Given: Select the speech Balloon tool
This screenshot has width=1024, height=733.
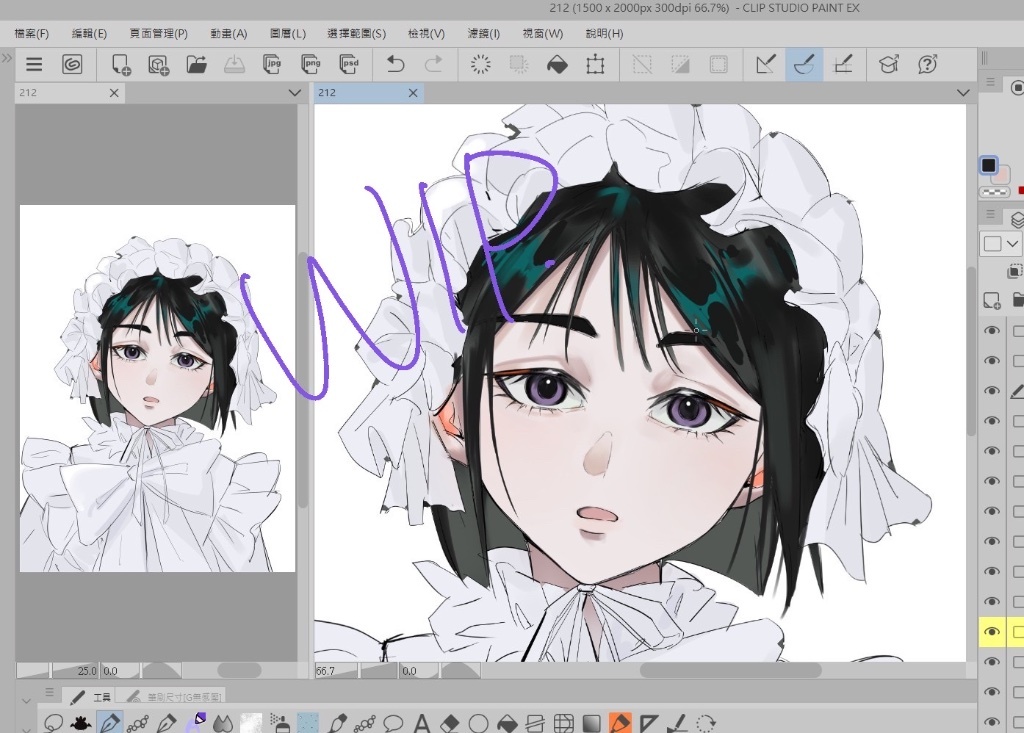Looking at the screenshot, I should click(x=393, y=723).
